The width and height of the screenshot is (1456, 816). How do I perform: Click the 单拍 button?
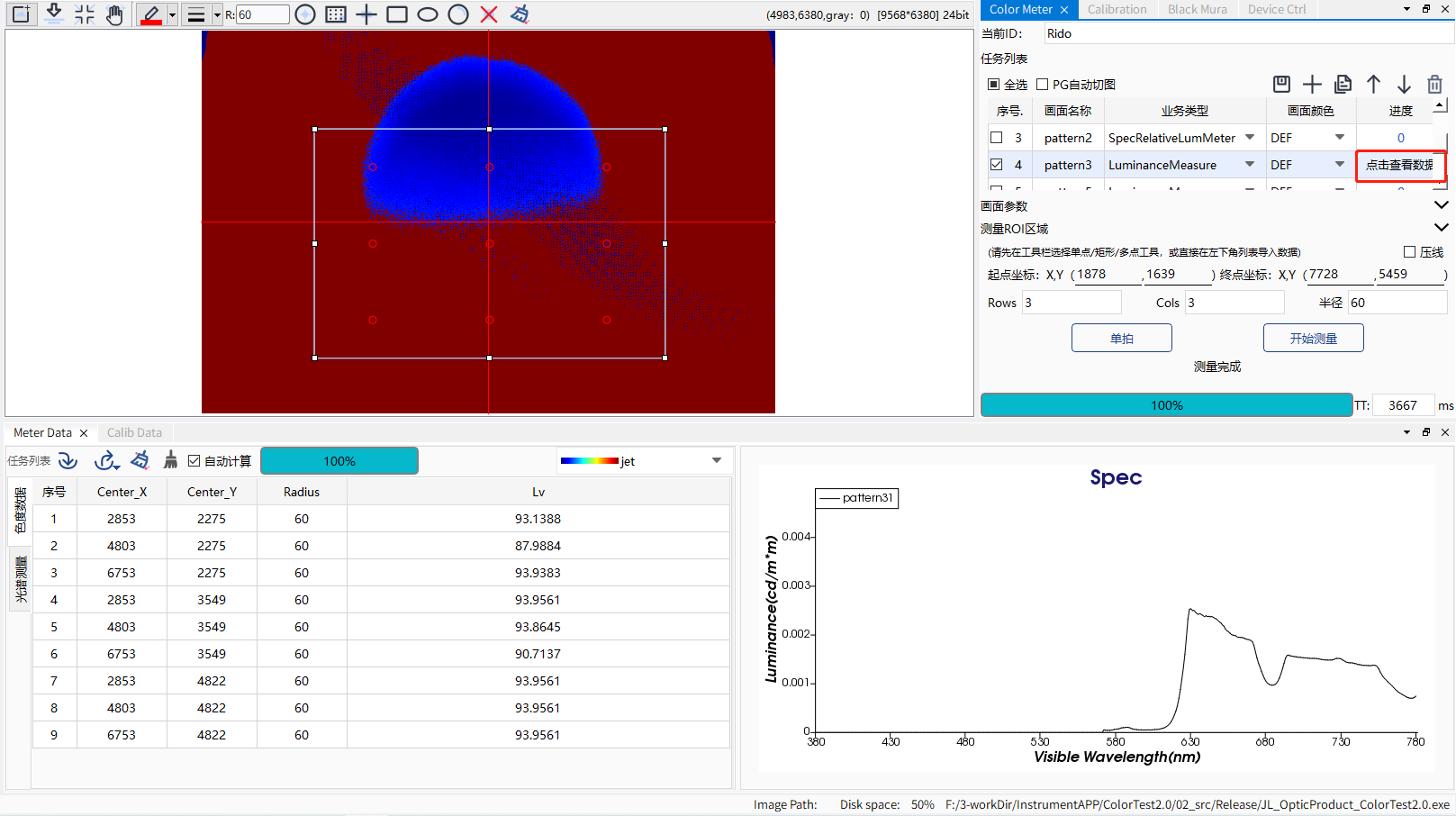[1121, 339]
